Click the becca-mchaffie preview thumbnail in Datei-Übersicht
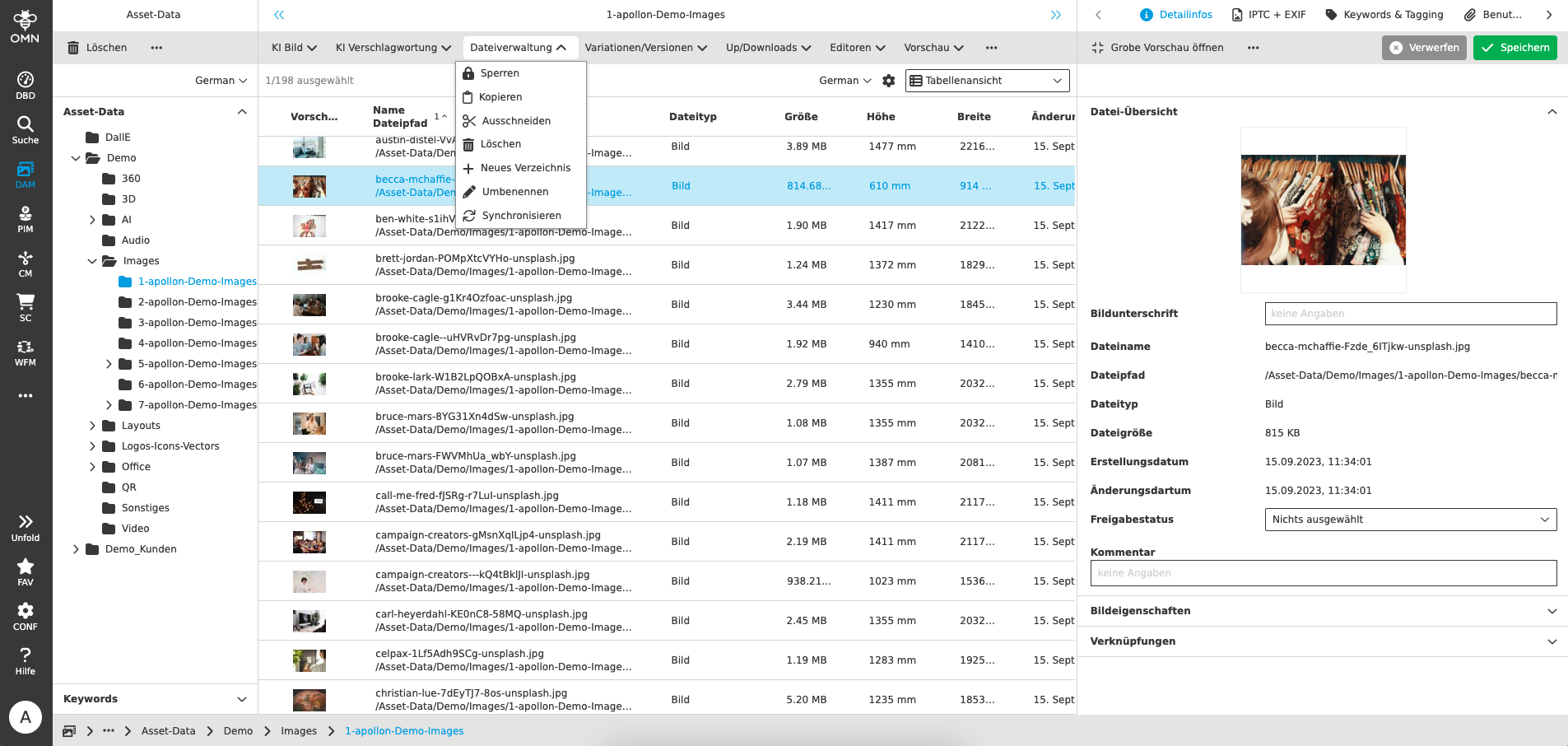The height and width of the screenshot is (746, 1568). click(1323, 210)
